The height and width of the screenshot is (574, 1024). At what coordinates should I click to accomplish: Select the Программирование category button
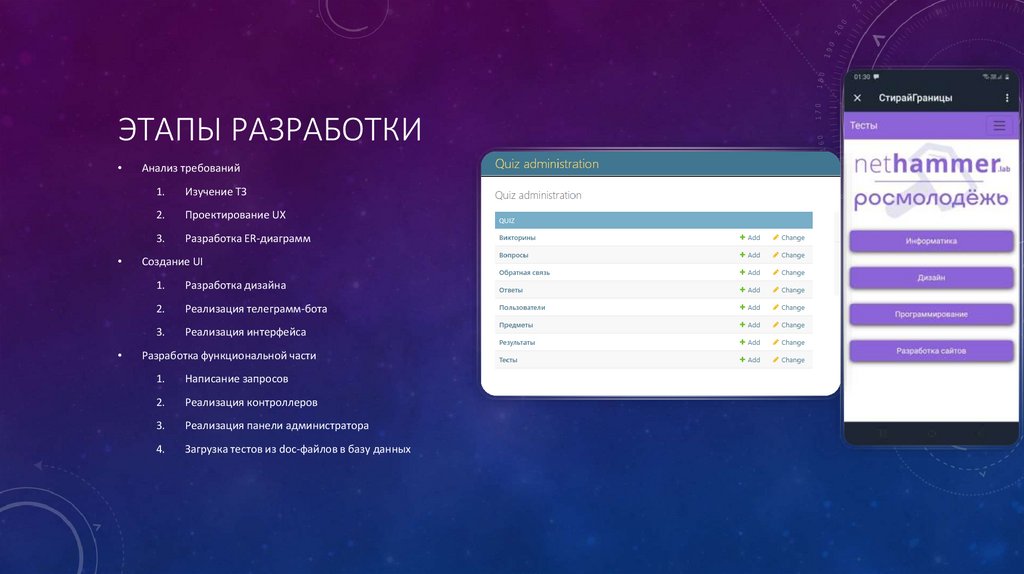(x=931, y=314)
